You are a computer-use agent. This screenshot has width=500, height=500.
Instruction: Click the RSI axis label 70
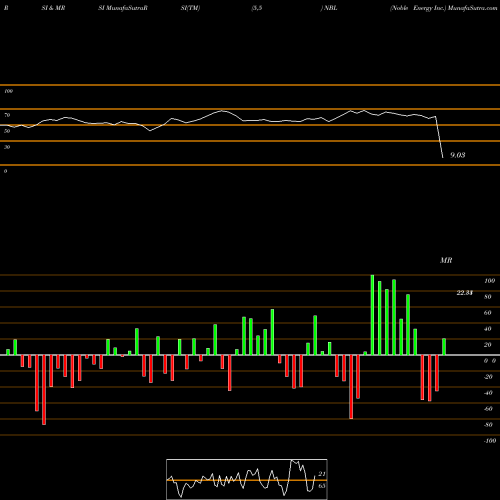coord(7,115)
